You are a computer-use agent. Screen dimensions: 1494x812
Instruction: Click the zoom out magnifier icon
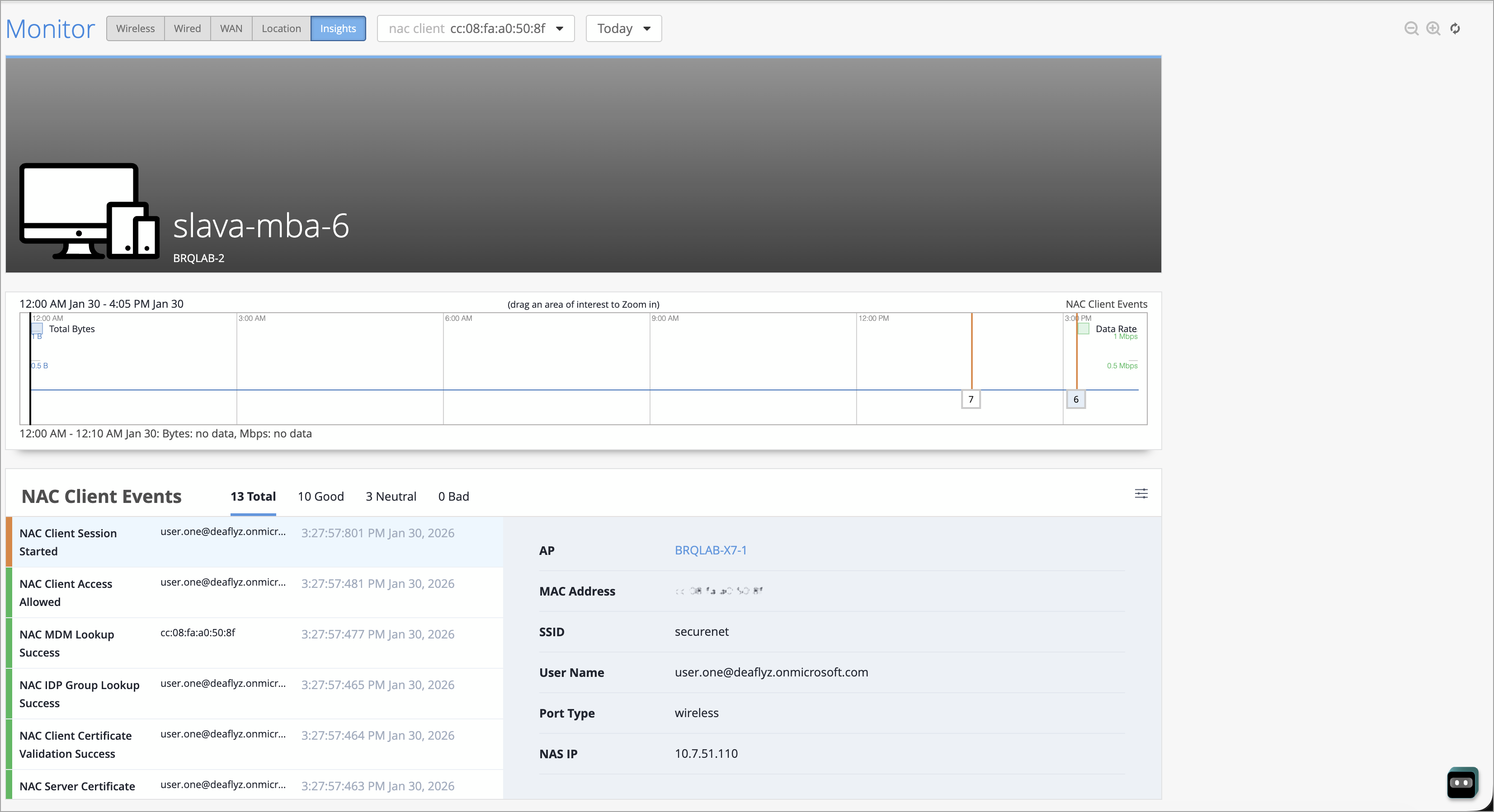point(1411,28)
